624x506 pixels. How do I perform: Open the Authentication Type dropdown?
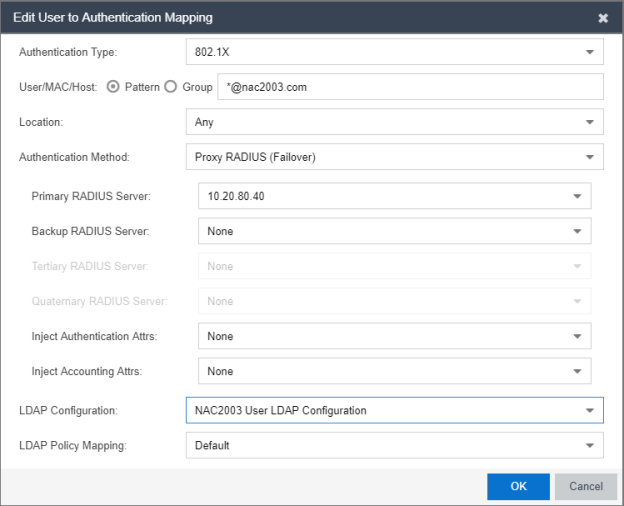[589, 52]
